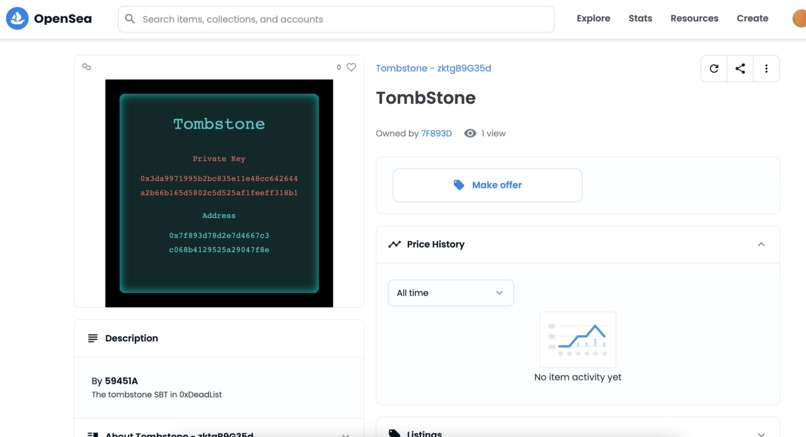Click the share icon

tap(740, 68)
